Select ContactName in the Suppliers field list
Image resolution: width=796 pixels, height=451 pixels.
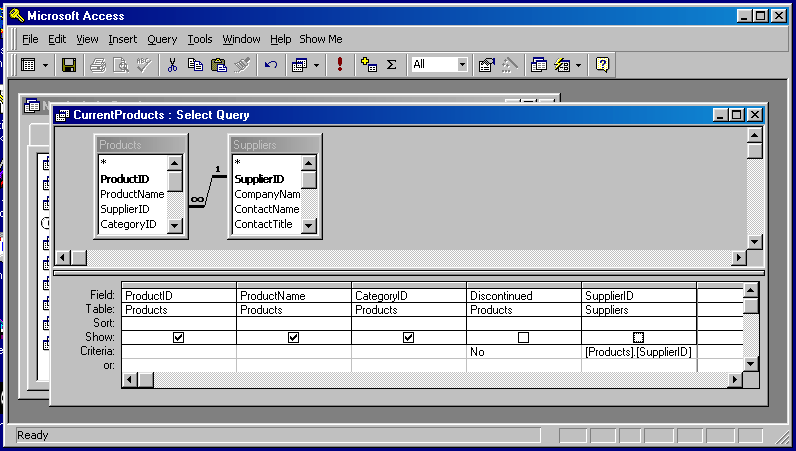click(x=267, y=209)
